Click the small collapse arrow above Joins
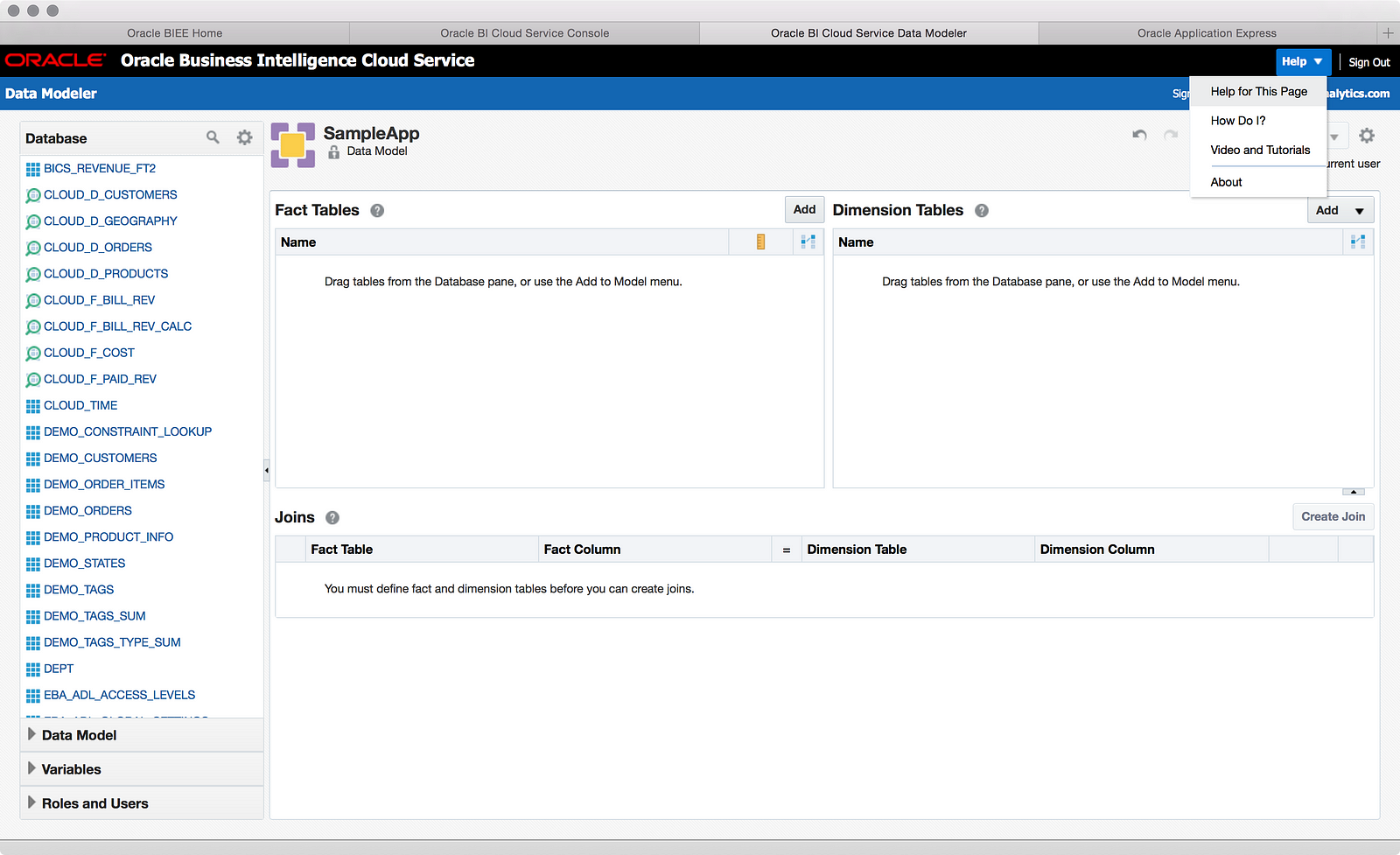This screenshot has width=1400, height=855. coord(1353,492)
